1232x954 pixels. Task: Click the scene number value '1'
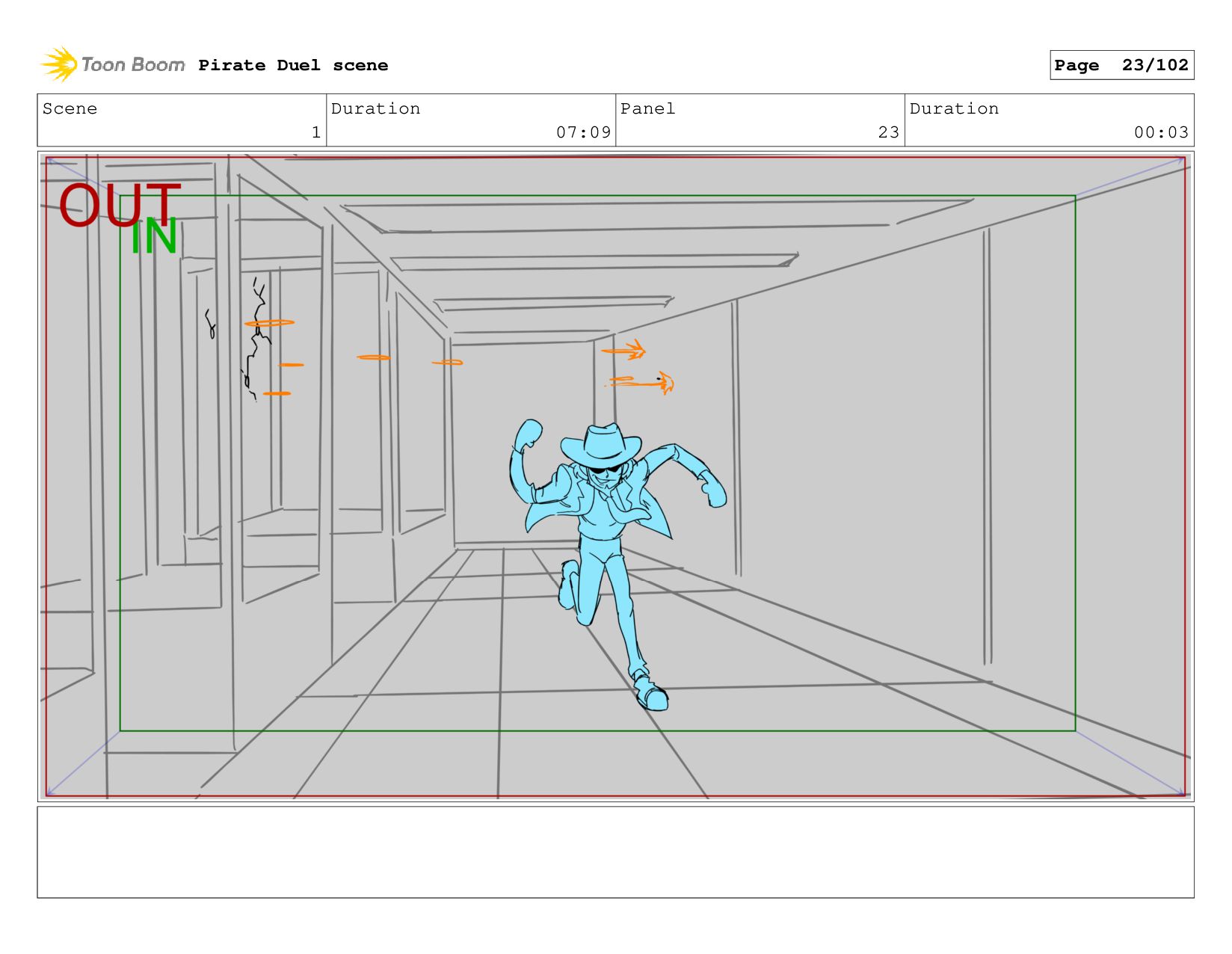316,132
